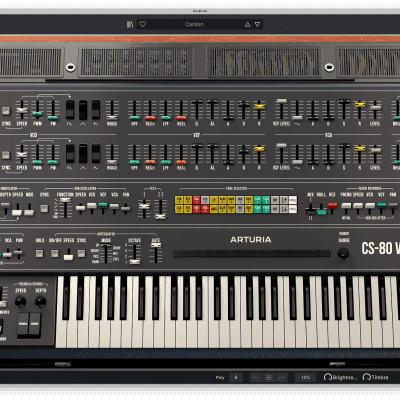Viewport: 400px width, 400px height.
Task: Load previous preset with the up triangle
Action: (247, 24)
